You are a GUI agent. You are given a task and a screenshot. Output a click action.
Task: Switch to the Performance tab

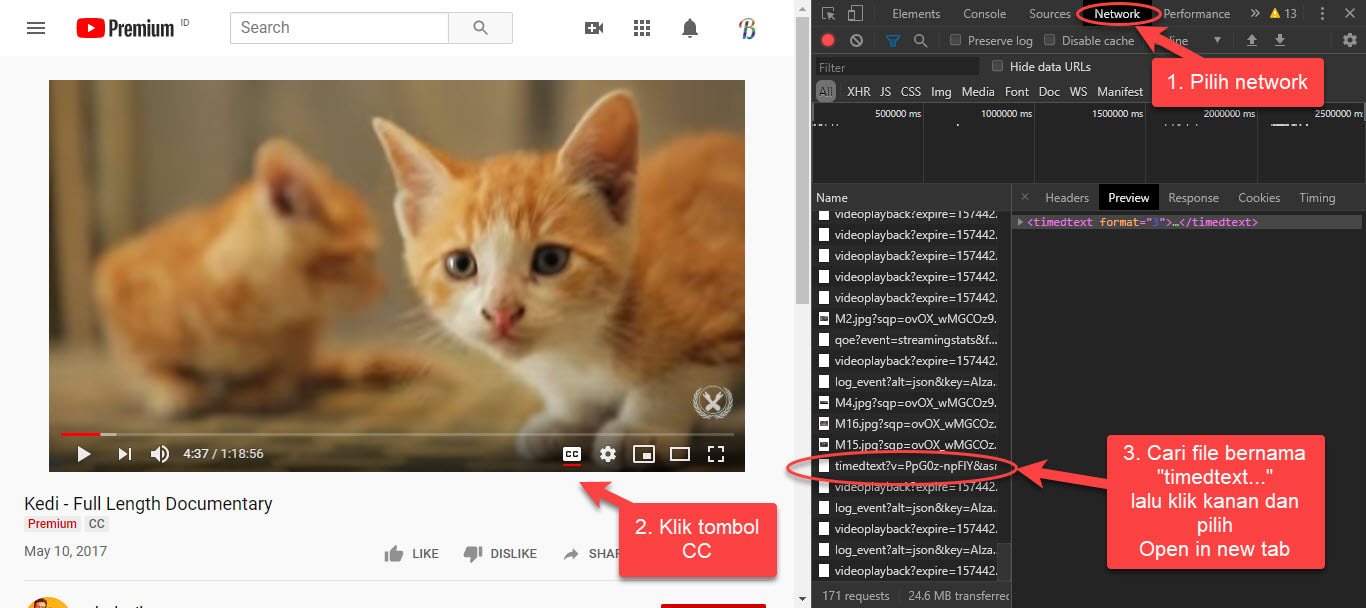[x=1197, y=14]
